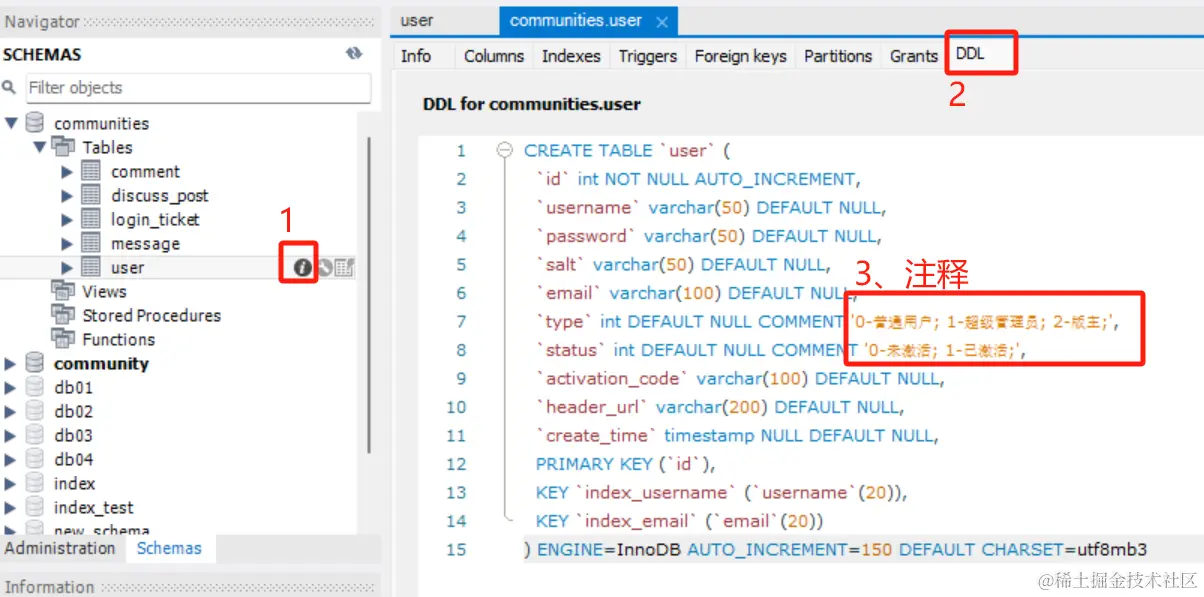Image resolution: width=1204 pixels, height=597 pixels.
Task: Click the message table icon
Action: coord(91,243)
